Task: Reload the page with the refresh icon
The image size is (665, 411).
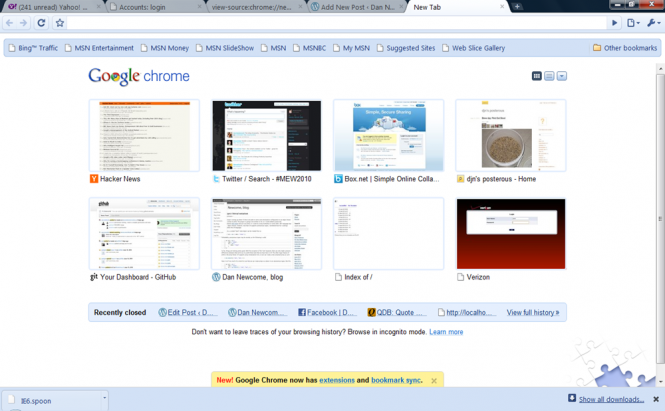Action: coord(41,23)
